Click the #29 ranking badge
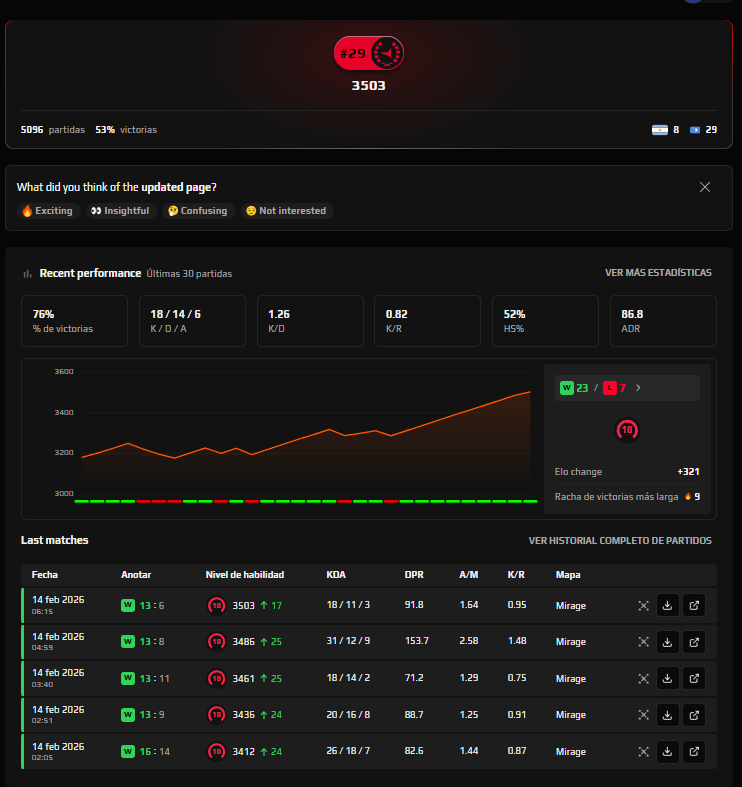 pos(368,53)
